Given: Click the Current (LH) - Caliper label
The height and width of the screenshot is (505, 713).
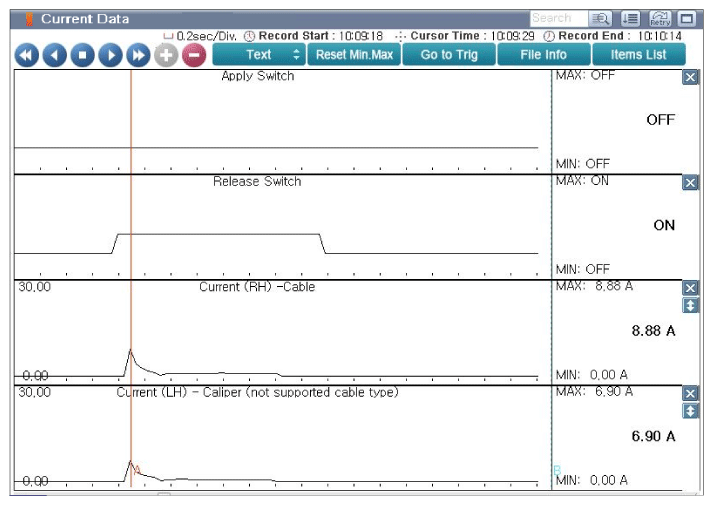Looking at the screenshot, I should click(x=257, y=392).
